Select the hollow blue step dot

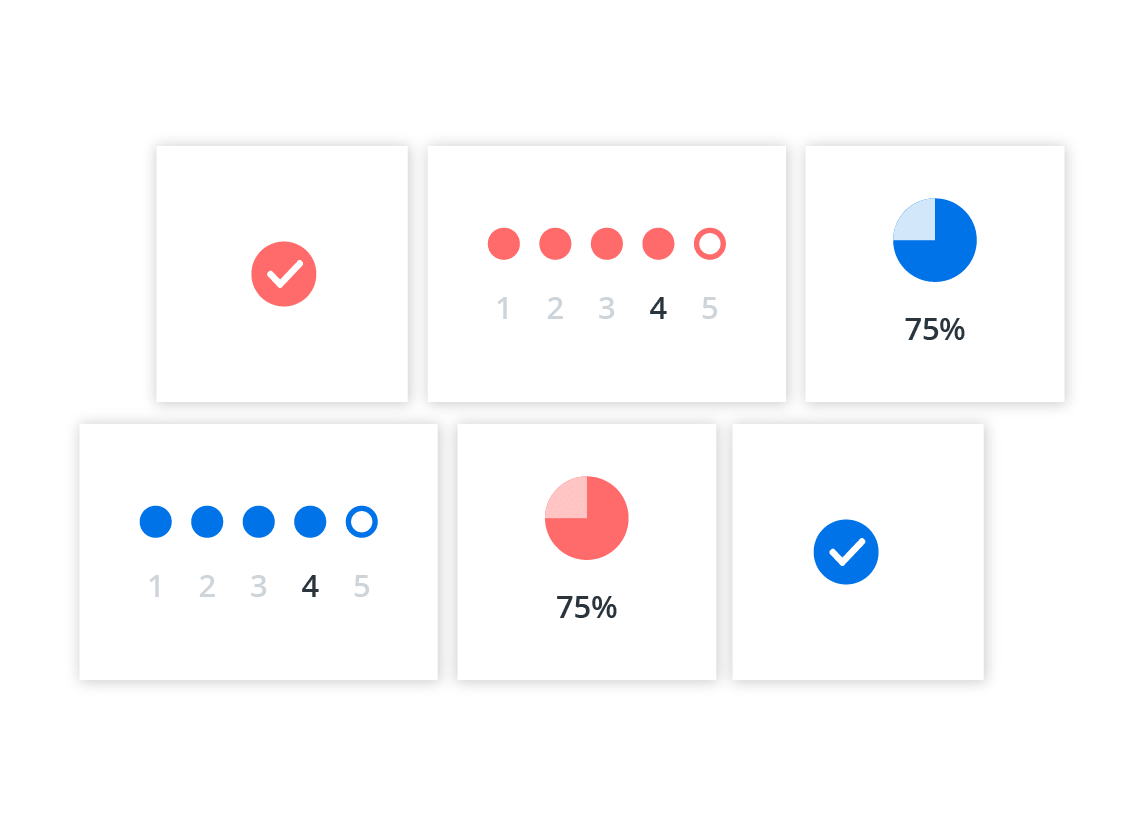(x=362, y=522)
